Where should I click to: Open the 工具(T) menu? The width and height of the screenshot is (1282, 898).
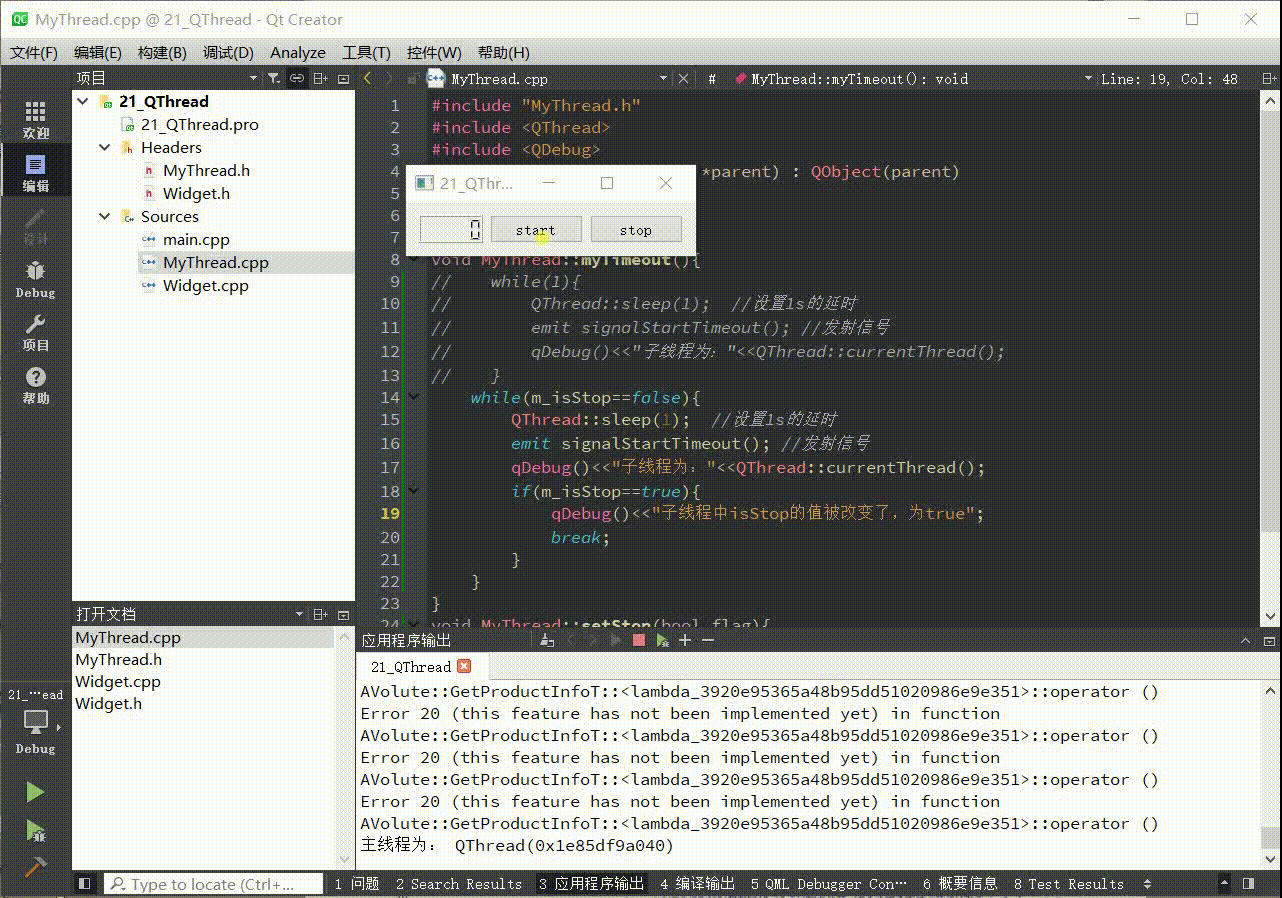[366, 52]
